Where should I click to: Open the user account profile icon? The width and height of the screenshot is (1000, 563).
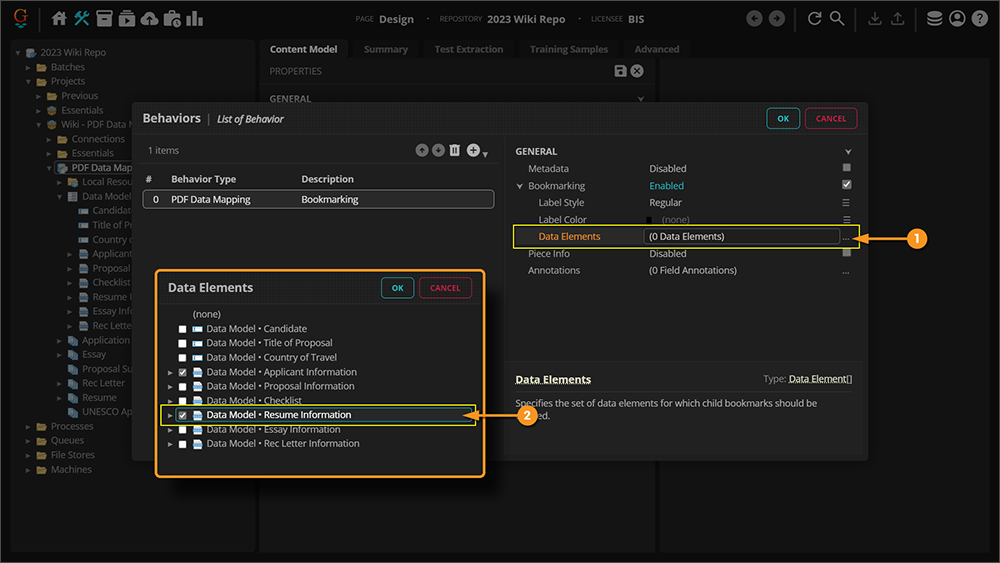pos(957,19)
